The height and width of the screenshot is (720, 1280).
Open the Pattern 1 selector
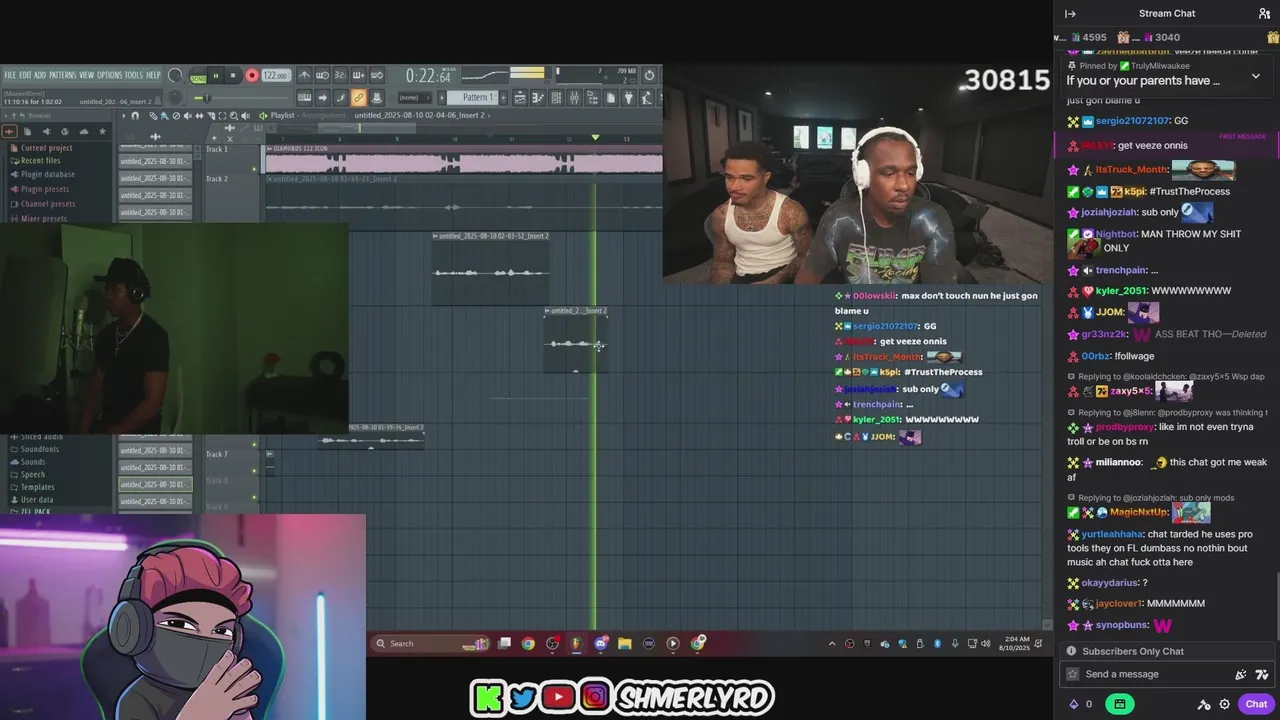click(472, 98)
